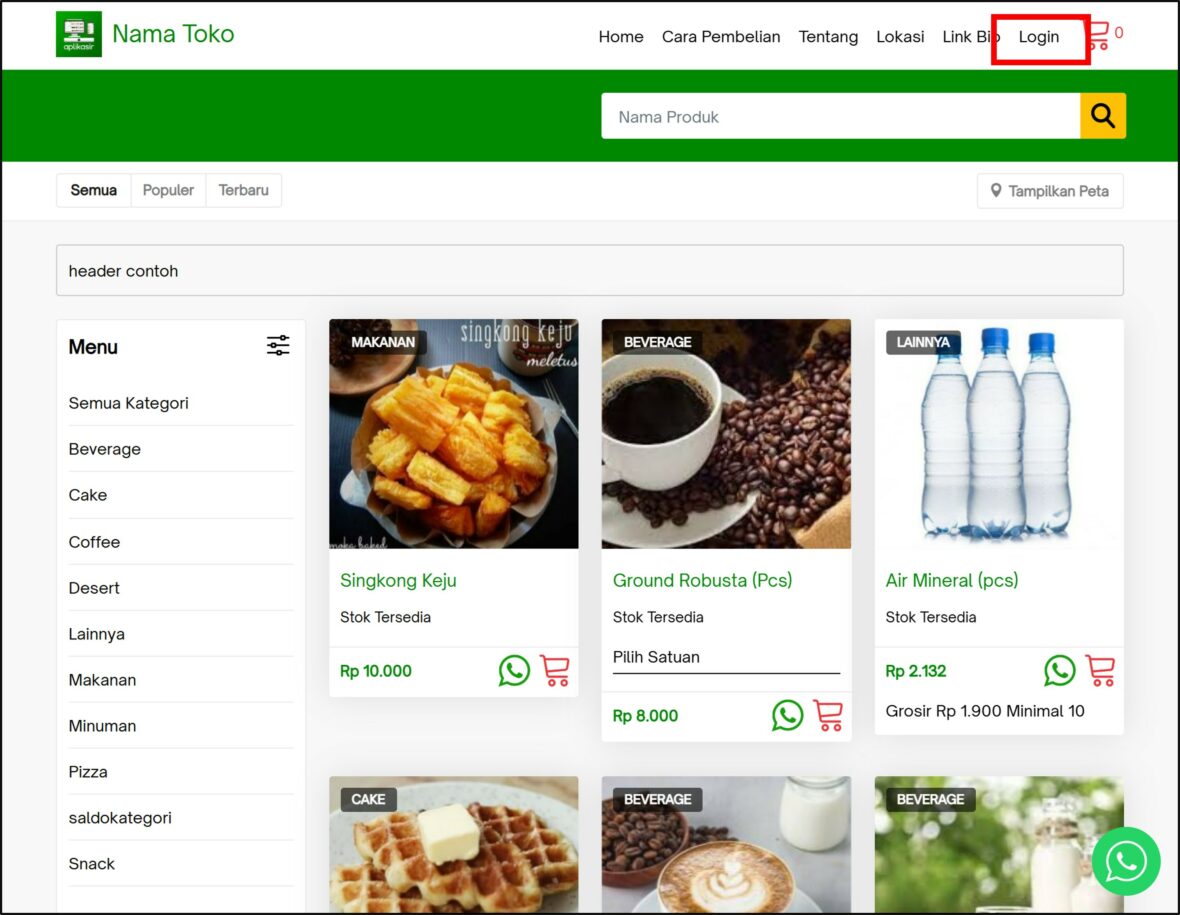The width and height of the screenshot is (1180, 915).
Task: Switch to the Terbaru tab
Action: point(243,190)
